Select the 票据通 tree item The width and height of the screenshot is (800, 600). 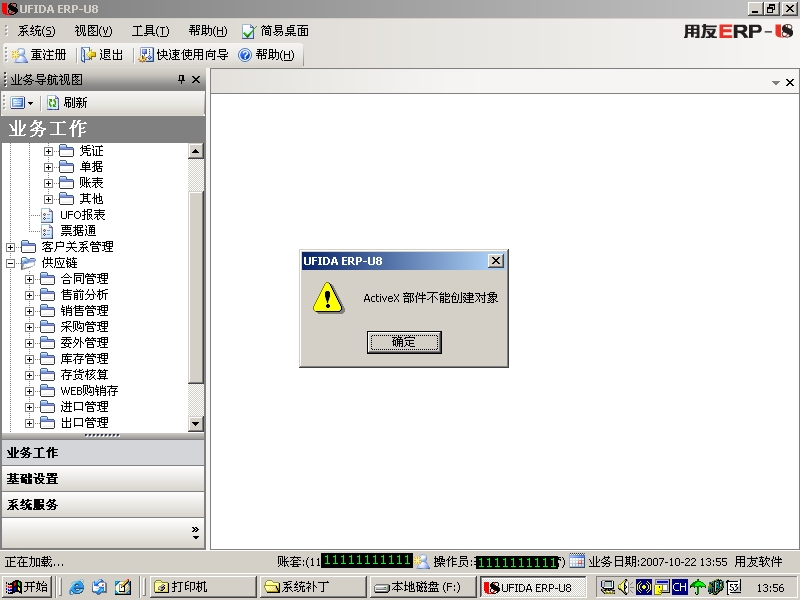[78, 231]
